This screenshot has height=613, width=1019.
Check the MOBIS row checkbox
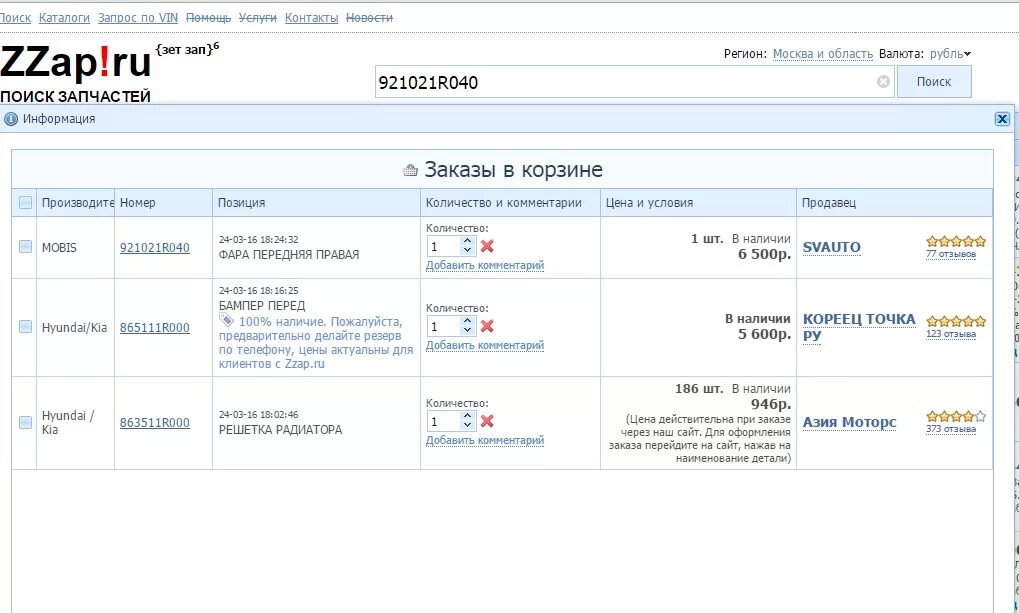tap(25, 246)
